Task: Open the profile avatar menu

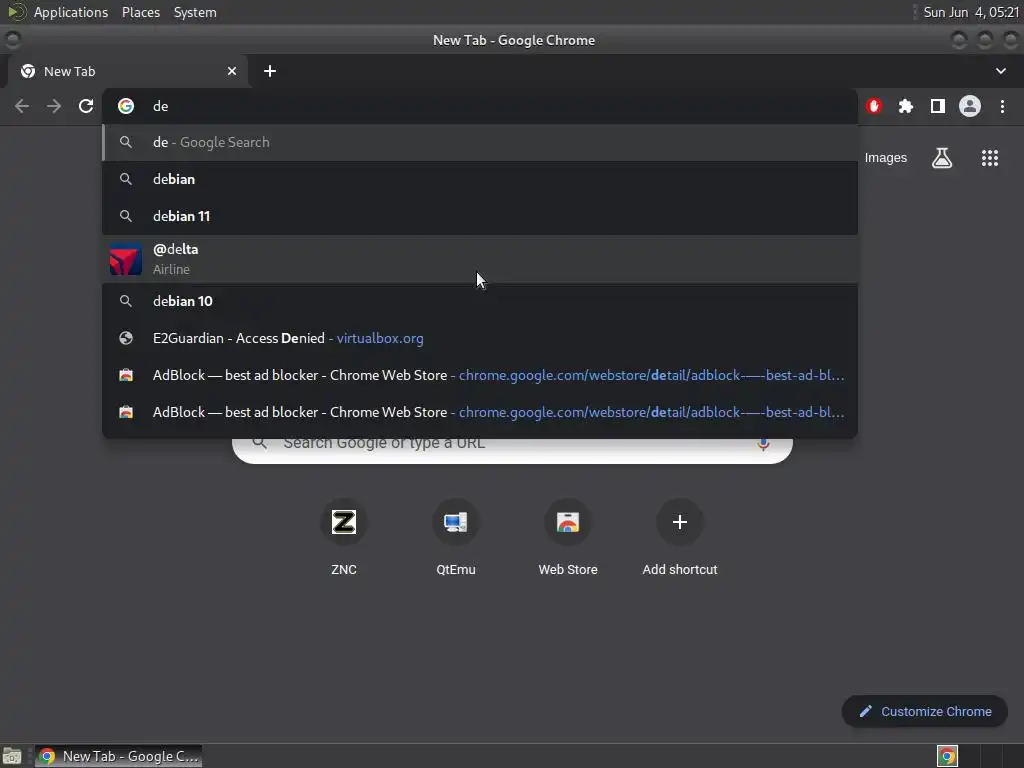Action: tap(970, 106)
